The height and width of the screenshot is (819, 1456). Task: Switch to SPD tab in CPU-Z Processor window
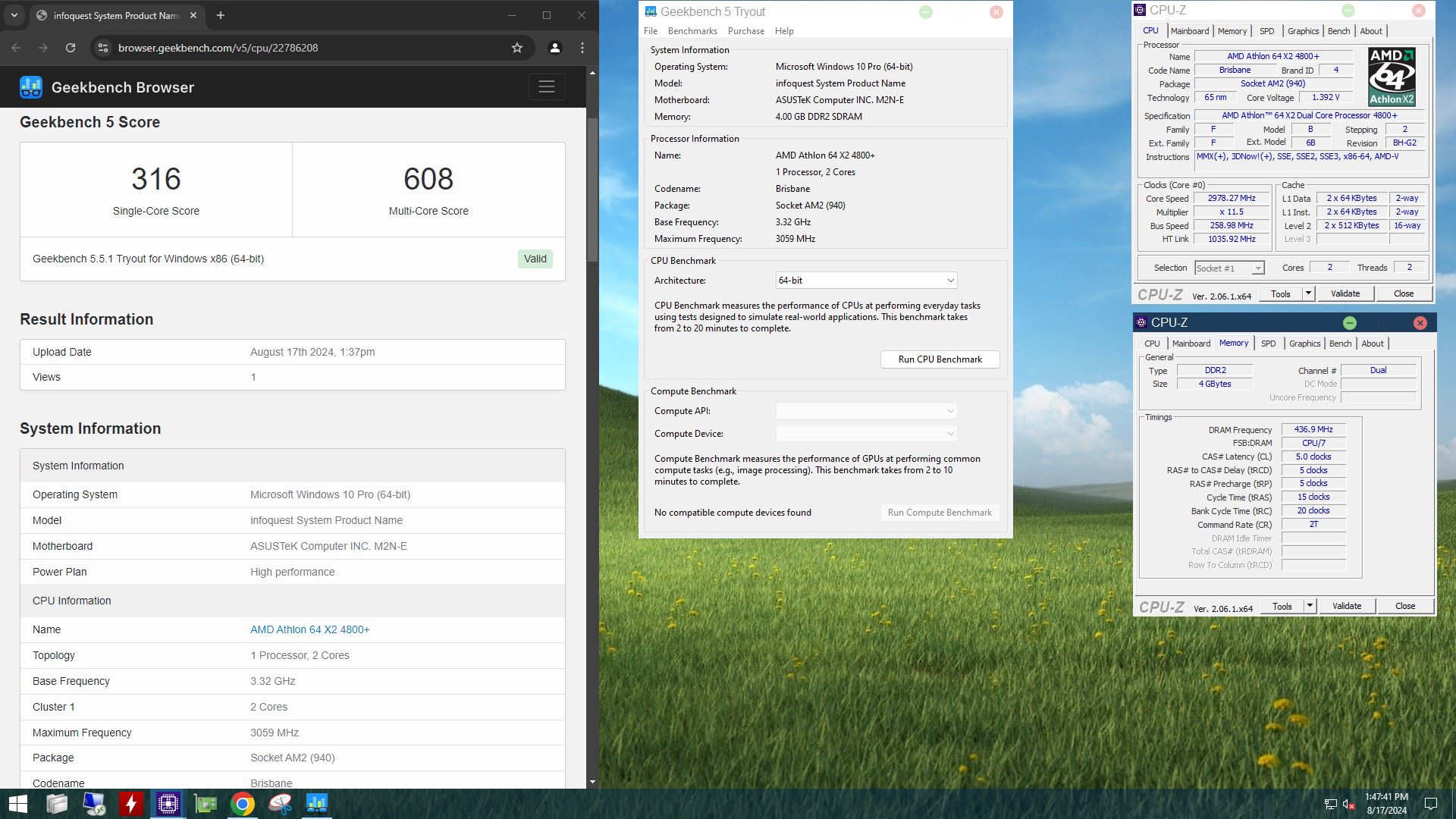tap(1267, 31)
